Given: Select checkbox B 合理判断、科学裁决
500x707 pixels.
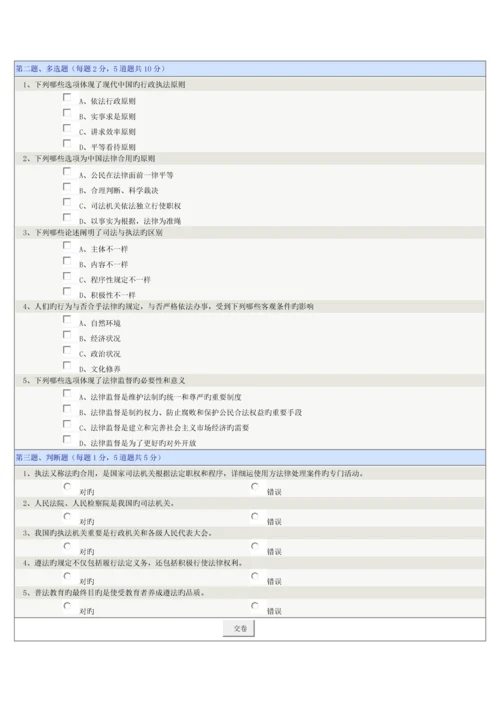Looking at the screenshot, I should 67,187.
